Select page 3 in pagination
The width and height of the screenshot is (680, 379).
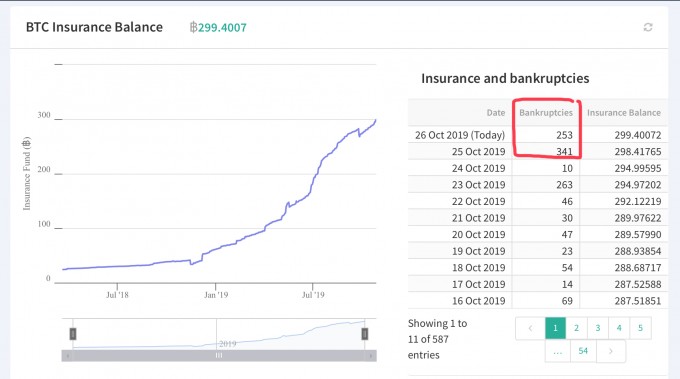click(598, 328)
